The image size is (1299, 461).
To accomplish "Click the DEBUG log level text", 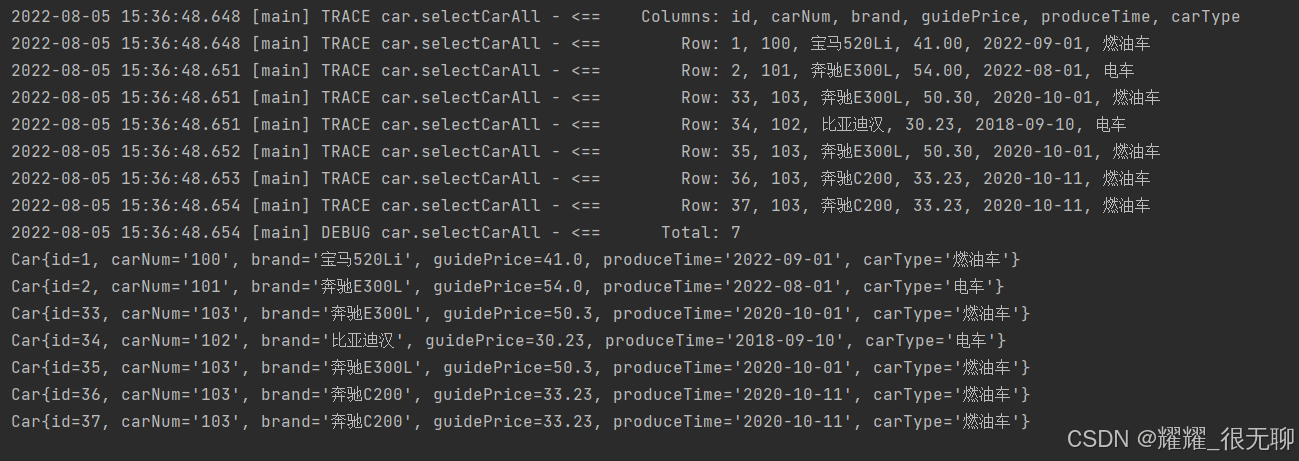I will pos(346,233).
